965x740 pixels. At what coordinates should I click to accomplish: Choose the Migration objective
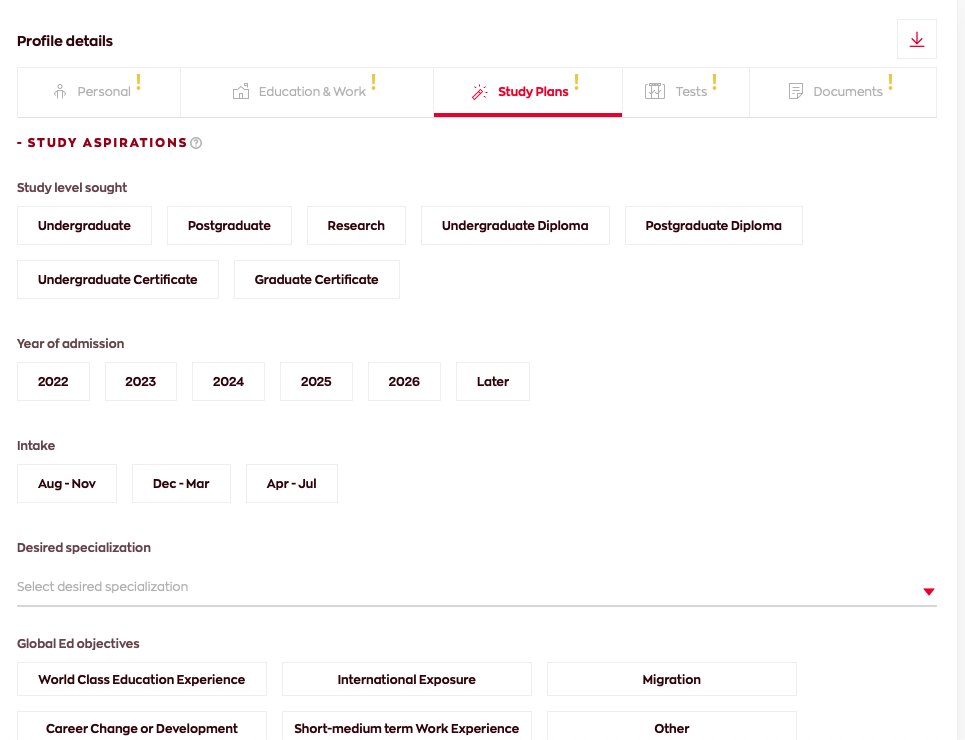coord(671,680)
